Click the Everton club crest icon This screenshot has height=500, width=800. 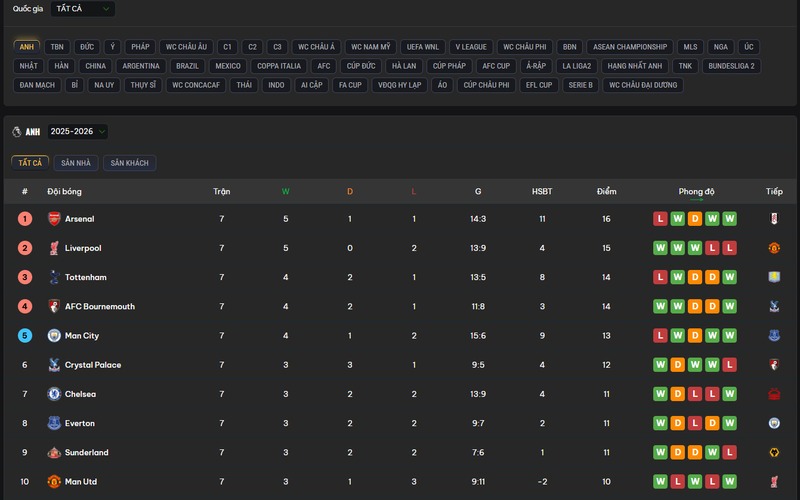coord(54,423)
